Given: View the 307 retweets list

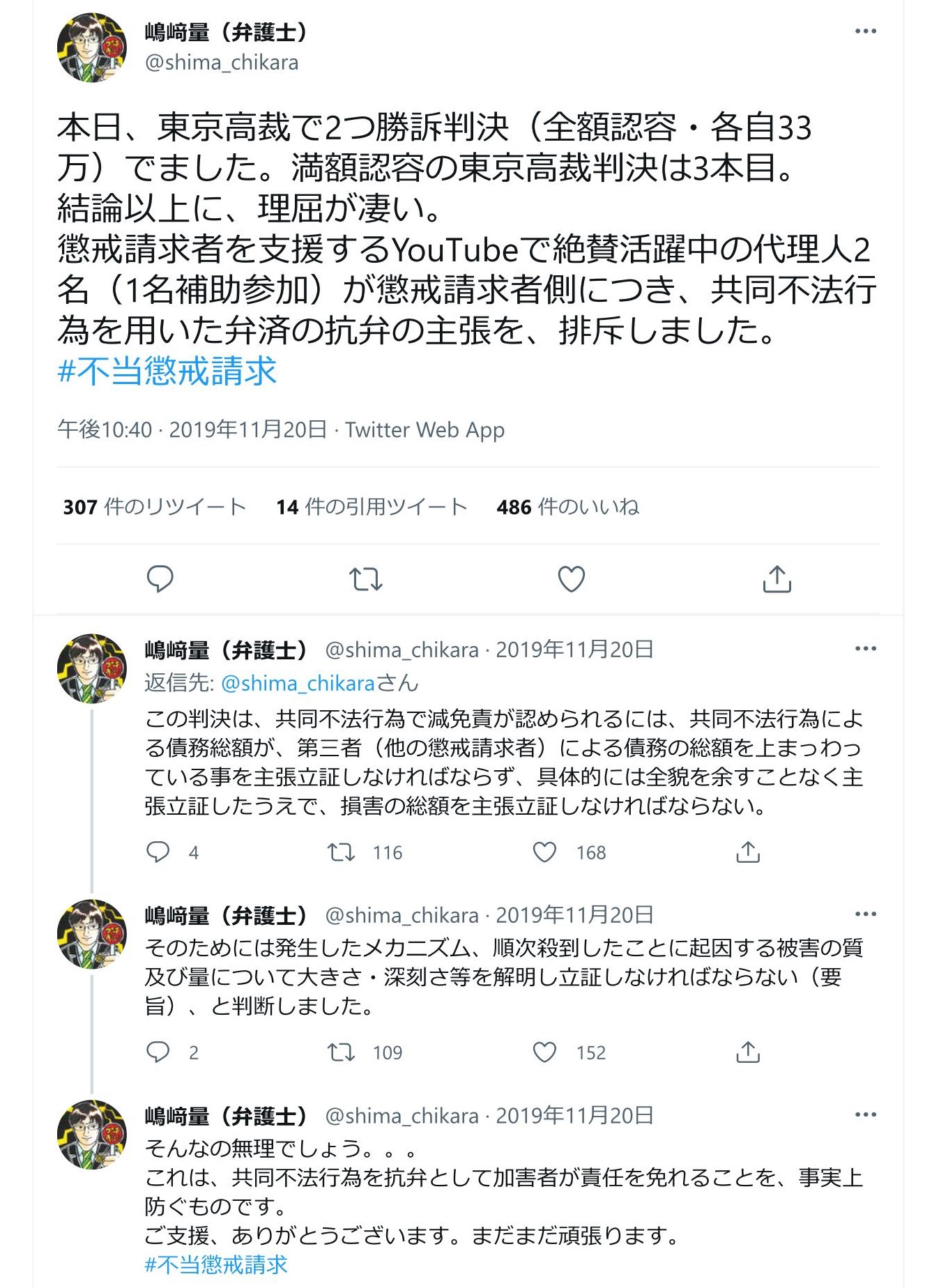Looking at the screenshot, I should [154, 507].
